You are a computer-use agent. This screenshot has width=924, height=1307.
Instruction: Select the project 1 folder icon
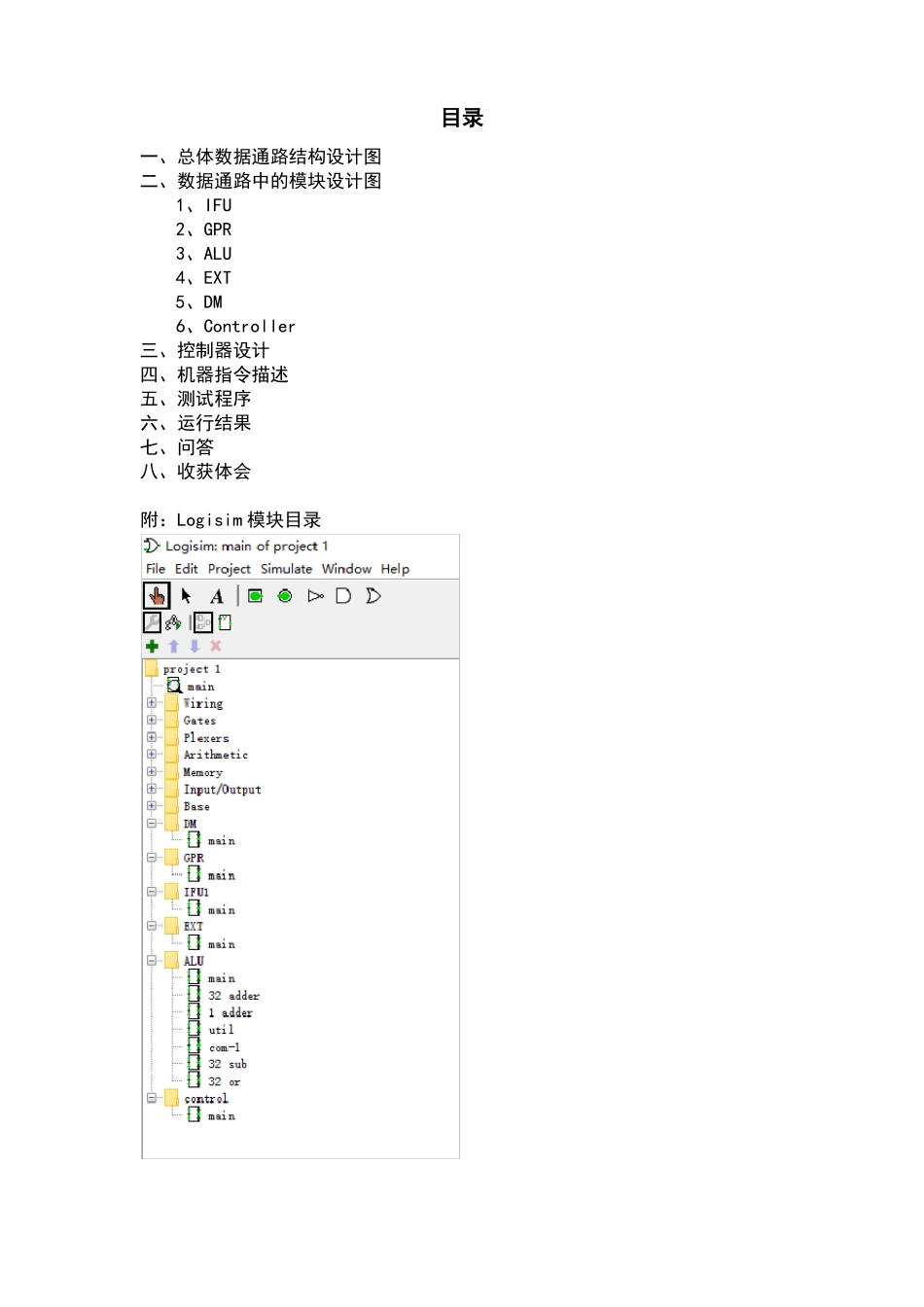tap(151, 669)
